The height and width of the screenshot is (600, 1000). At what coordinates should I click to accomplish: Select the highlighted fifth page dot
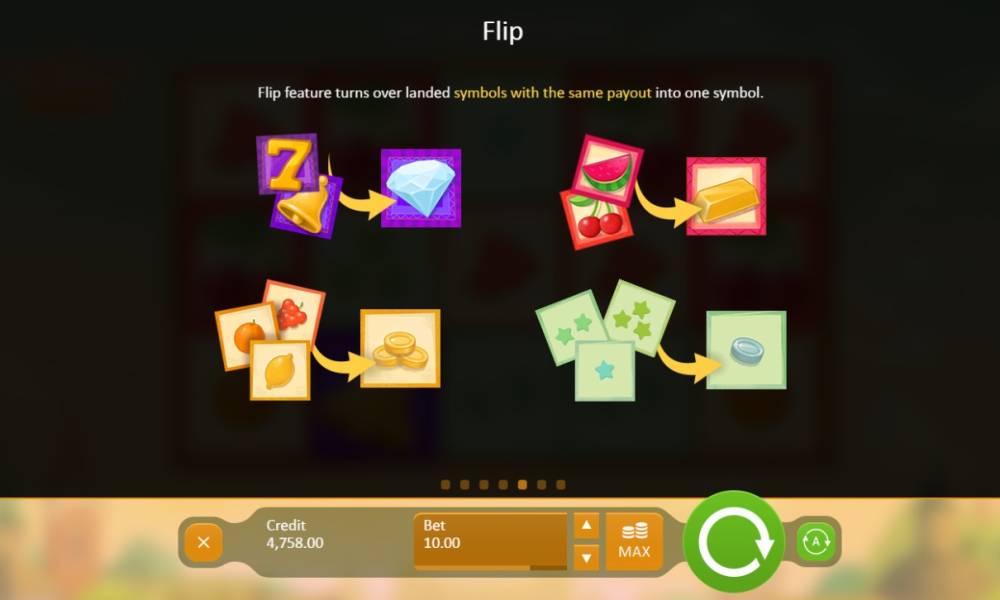(522, 485)
